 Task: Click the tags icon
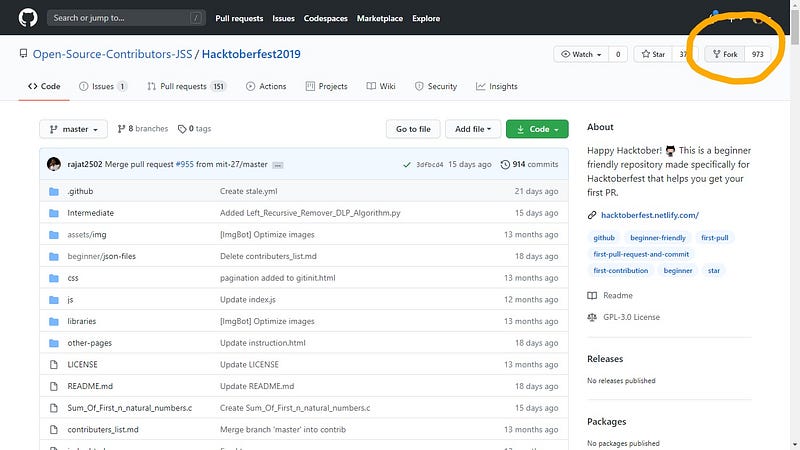pos(182,129)
